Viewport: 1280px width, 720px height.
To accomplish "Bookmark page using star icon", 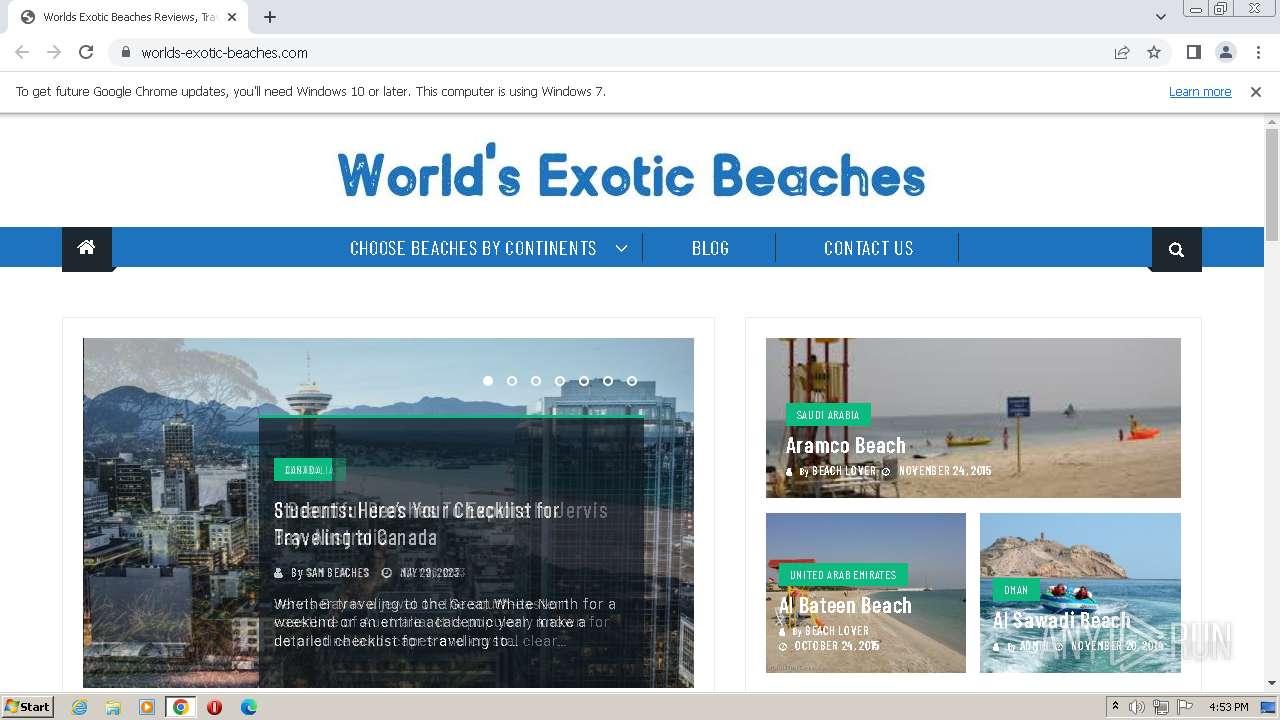I will tap(1154, 52).
